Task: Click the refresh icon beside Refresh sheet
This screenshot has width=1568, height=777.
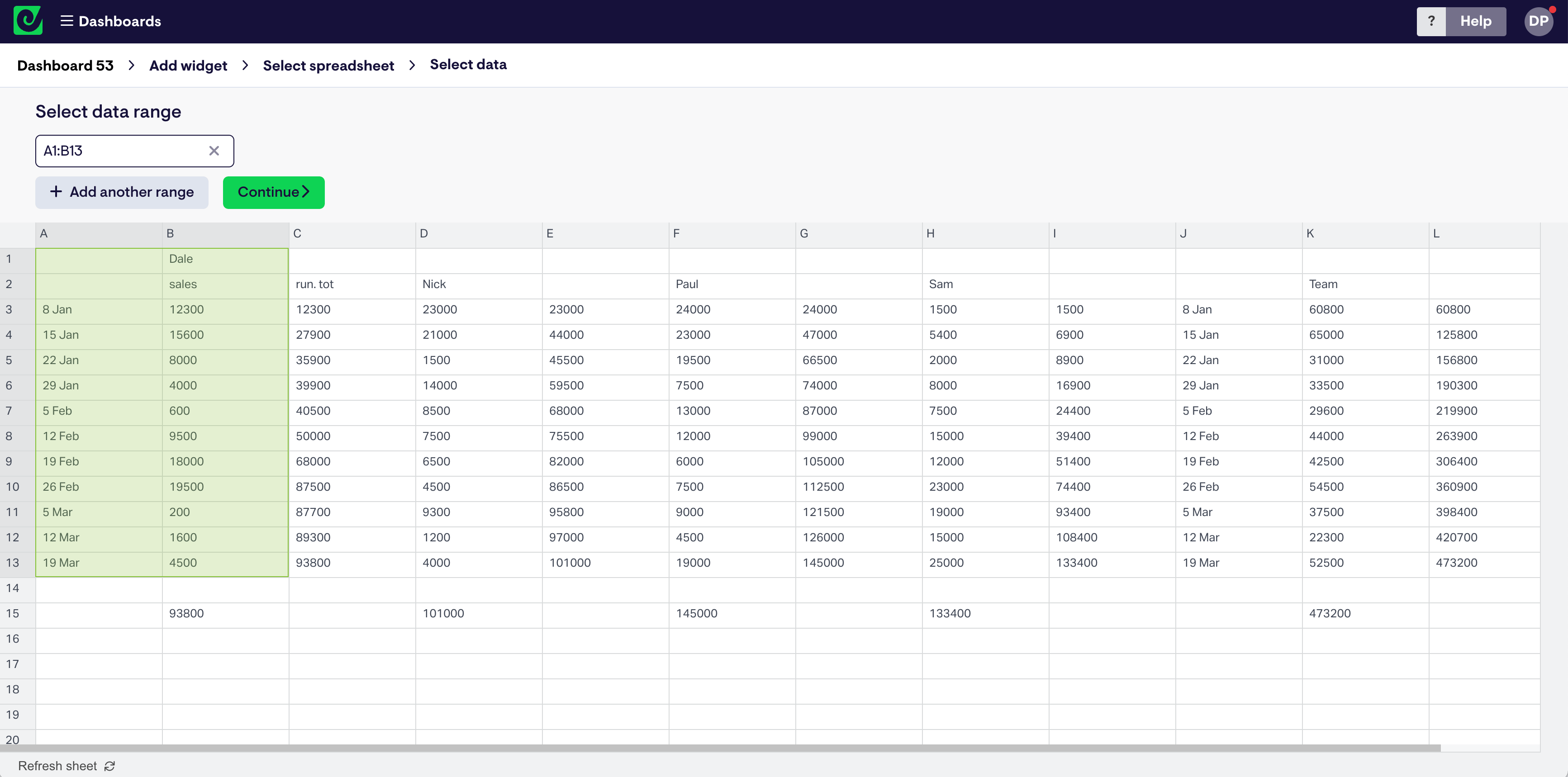Action: [x=109, y=765]
